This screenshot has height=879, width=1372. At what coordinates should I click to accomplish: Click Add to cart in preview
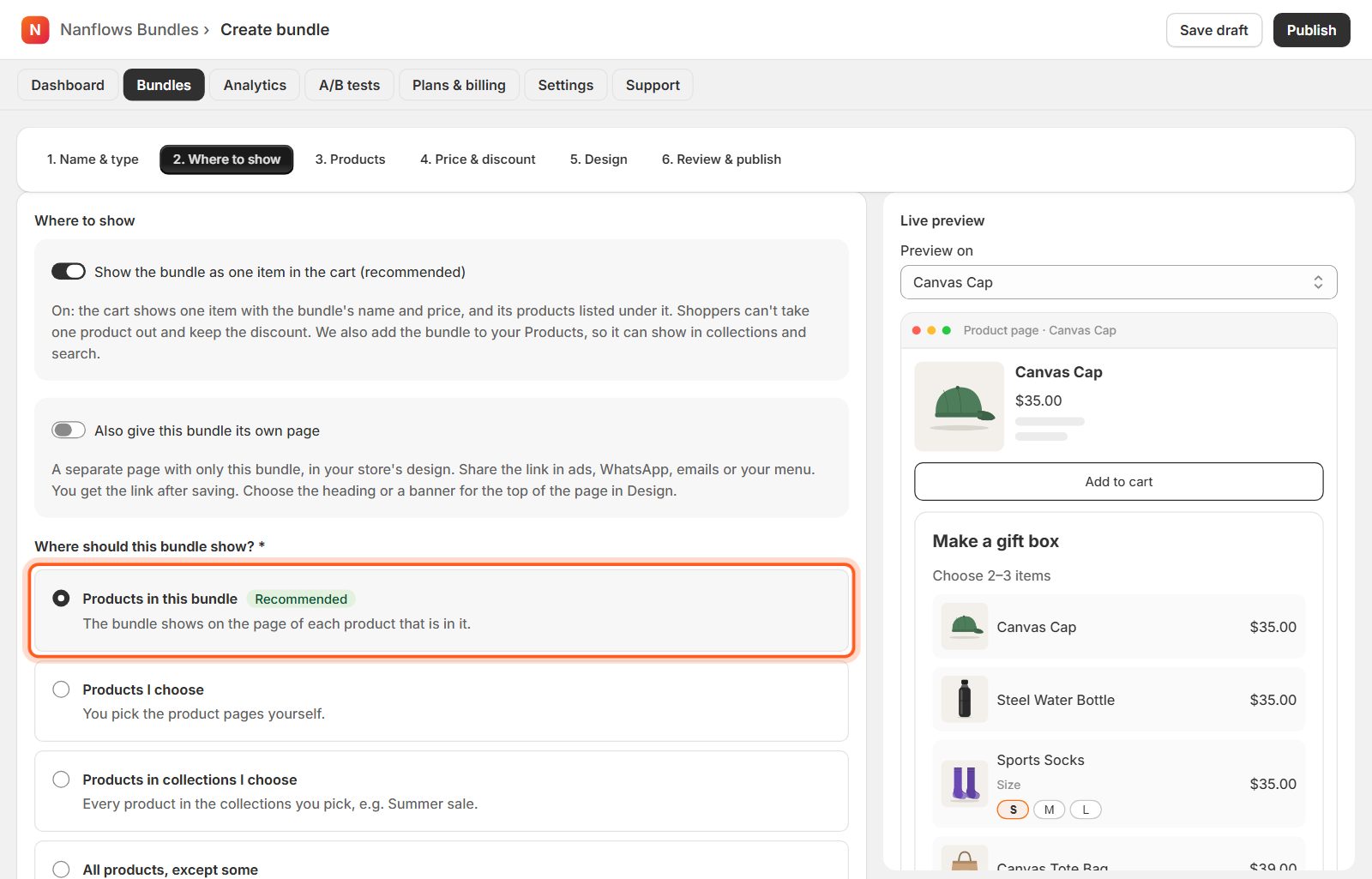(1118, 482)
